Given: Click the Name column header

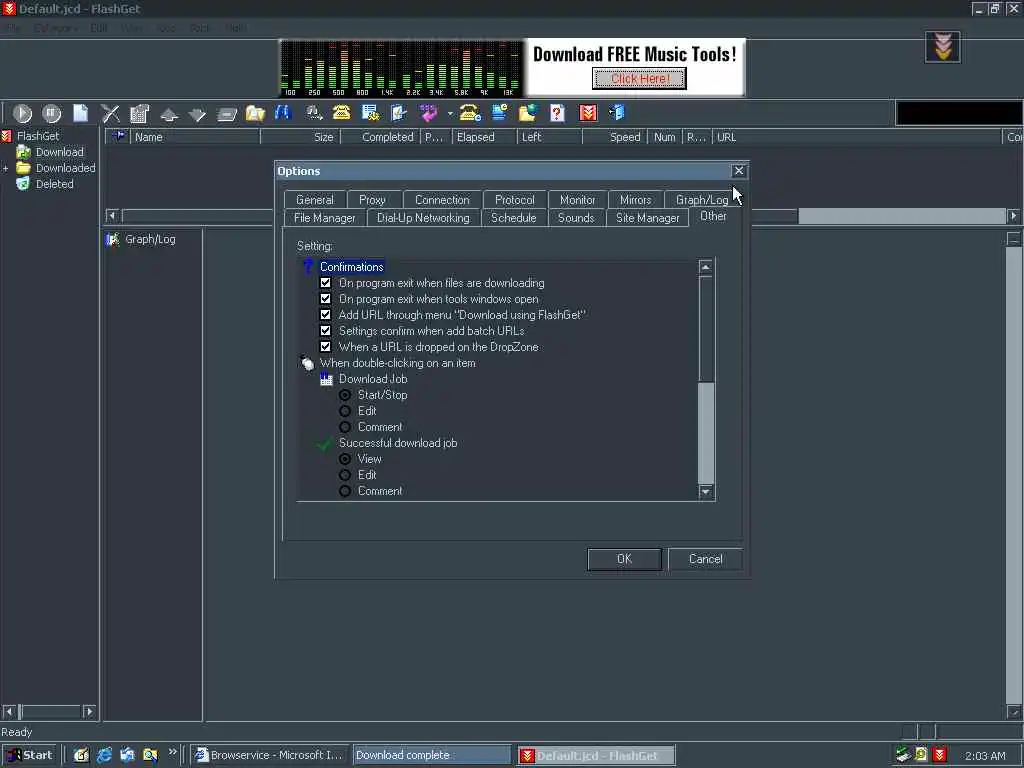Looking at the screenshot, I should click(195, 137).
